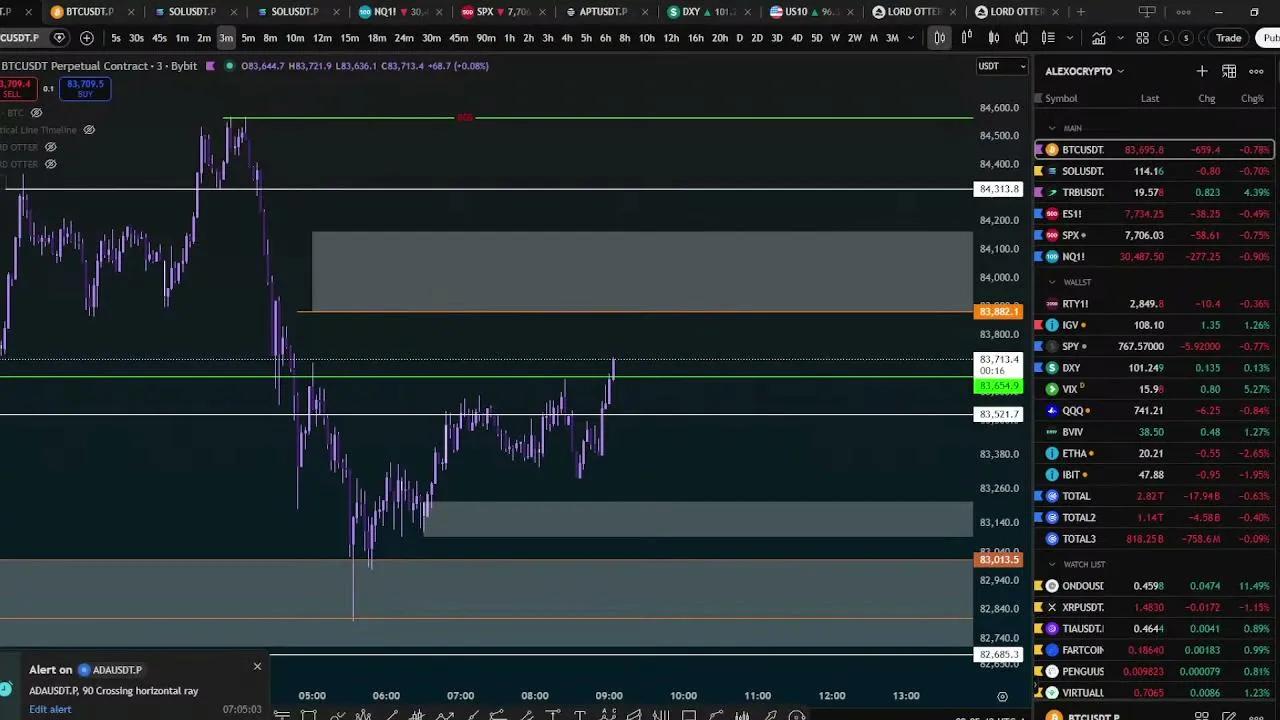The image size is (1280, 720).
Task: Select the XRPUSDT row in the watchlist
Action: click(x=1155, y=607)
